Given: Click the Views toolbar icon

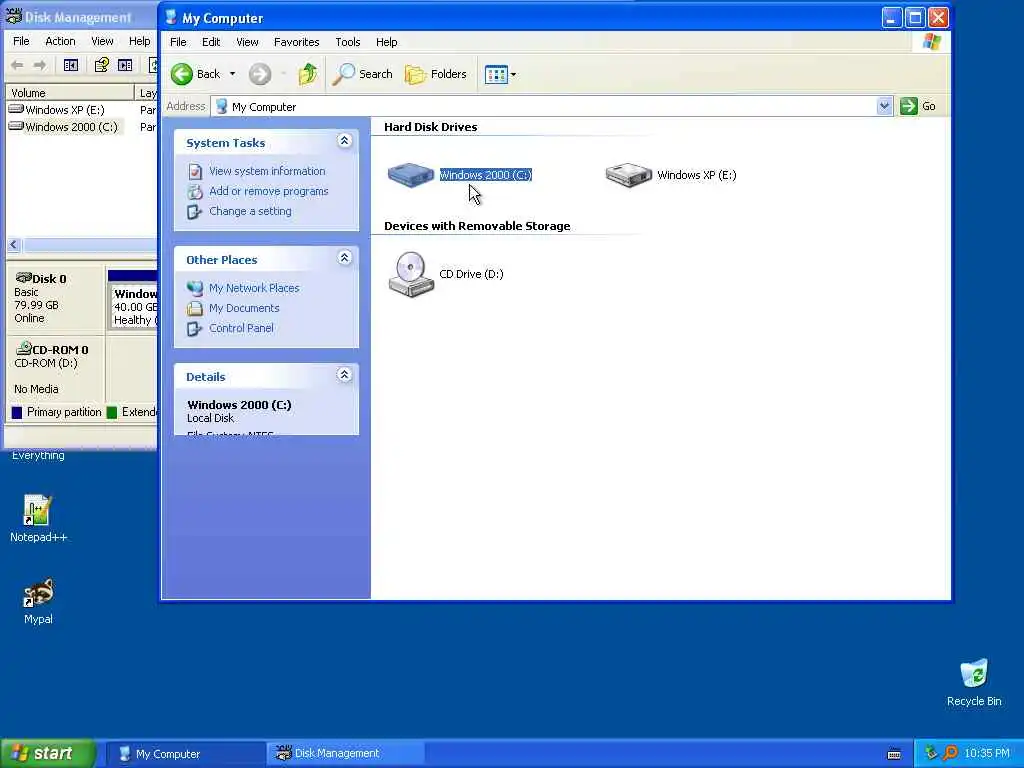Looking at the screenshot, I should (496, 74).
